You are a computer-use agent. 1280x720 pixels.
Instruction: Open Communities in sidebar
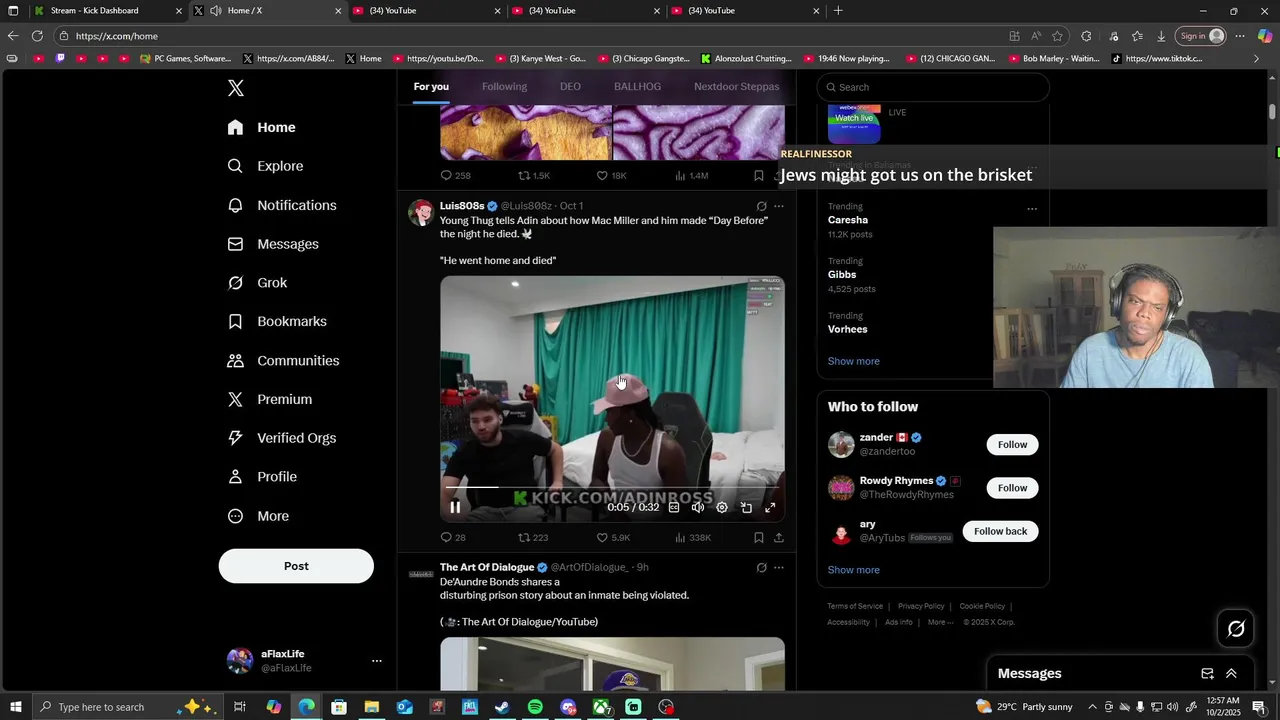point(284,360)
